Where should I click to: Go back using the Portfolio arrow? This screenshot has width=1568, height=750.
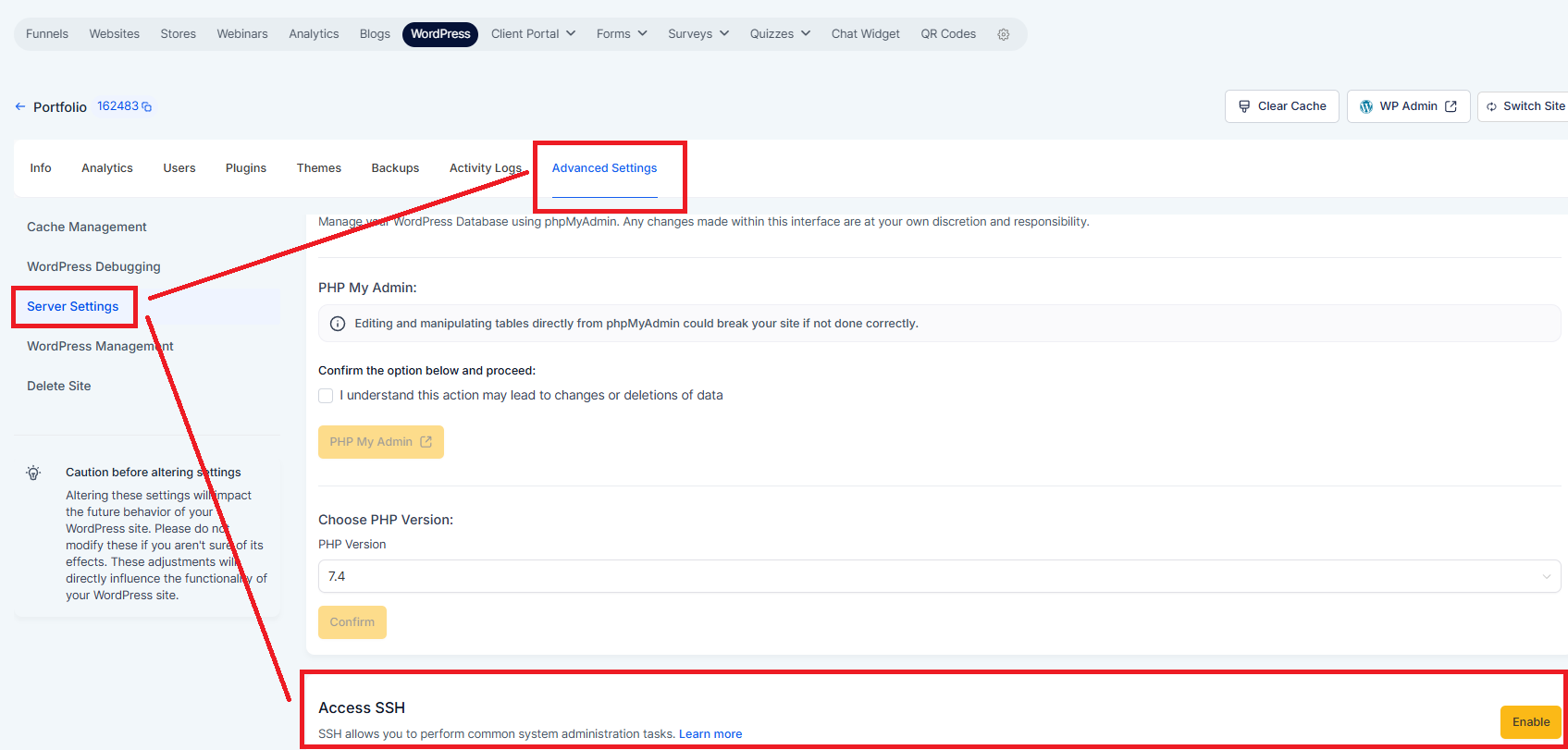[20, 106]
